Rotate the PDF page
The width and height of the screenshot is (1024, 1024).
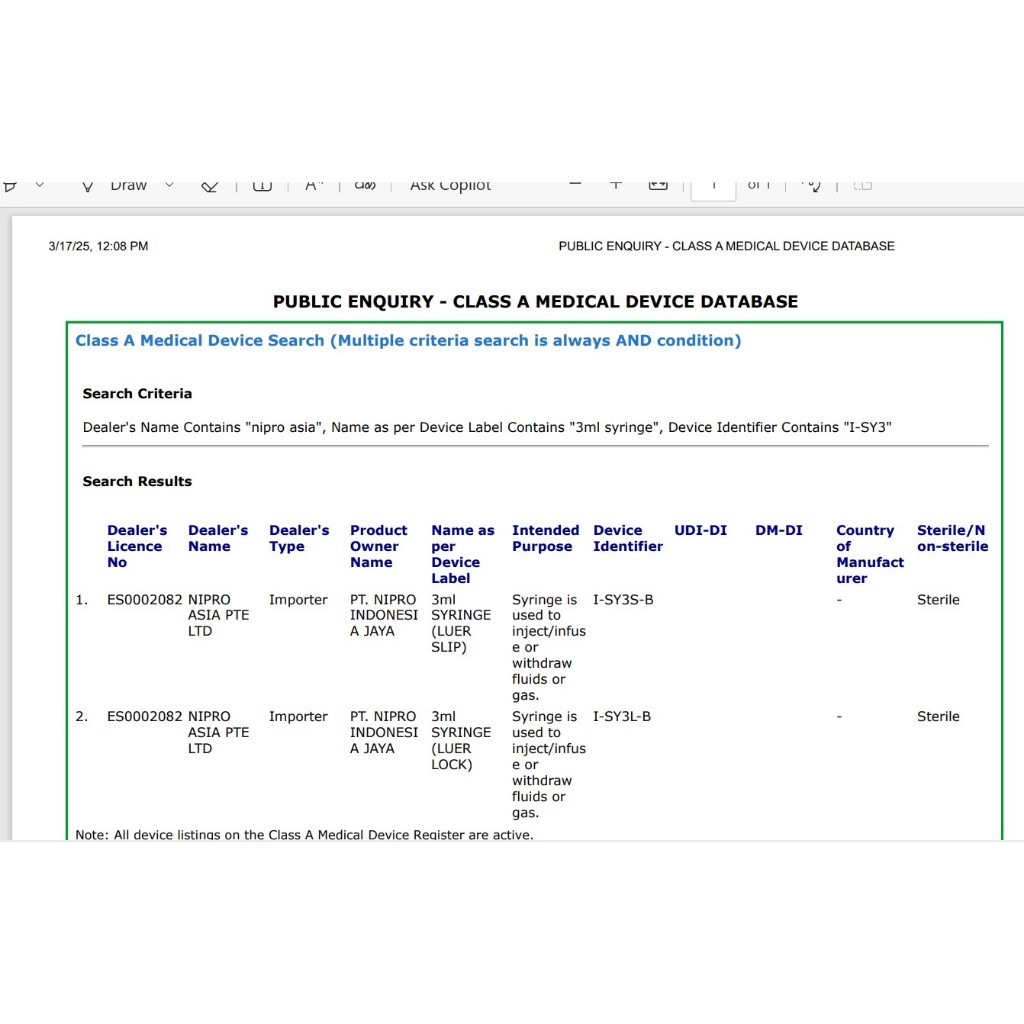[x=812, y=186]
